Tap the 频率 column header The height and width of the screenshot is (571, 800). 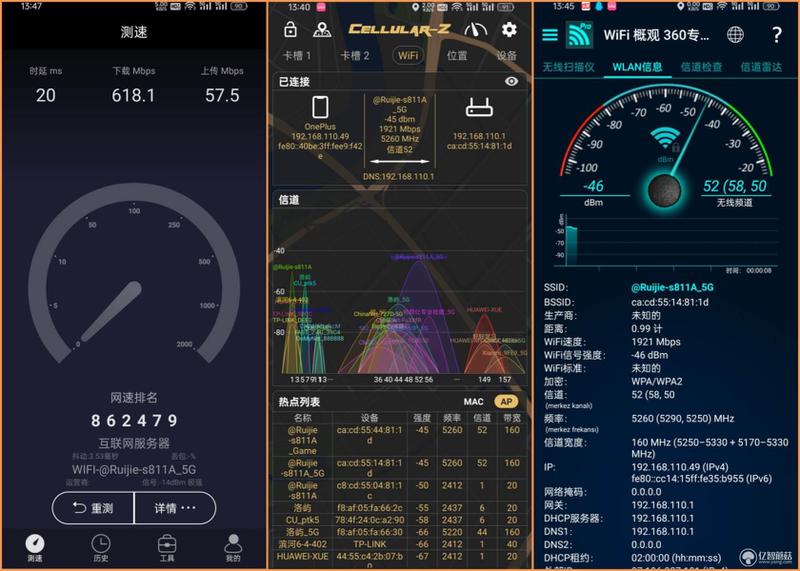click(x=452, y=418)
